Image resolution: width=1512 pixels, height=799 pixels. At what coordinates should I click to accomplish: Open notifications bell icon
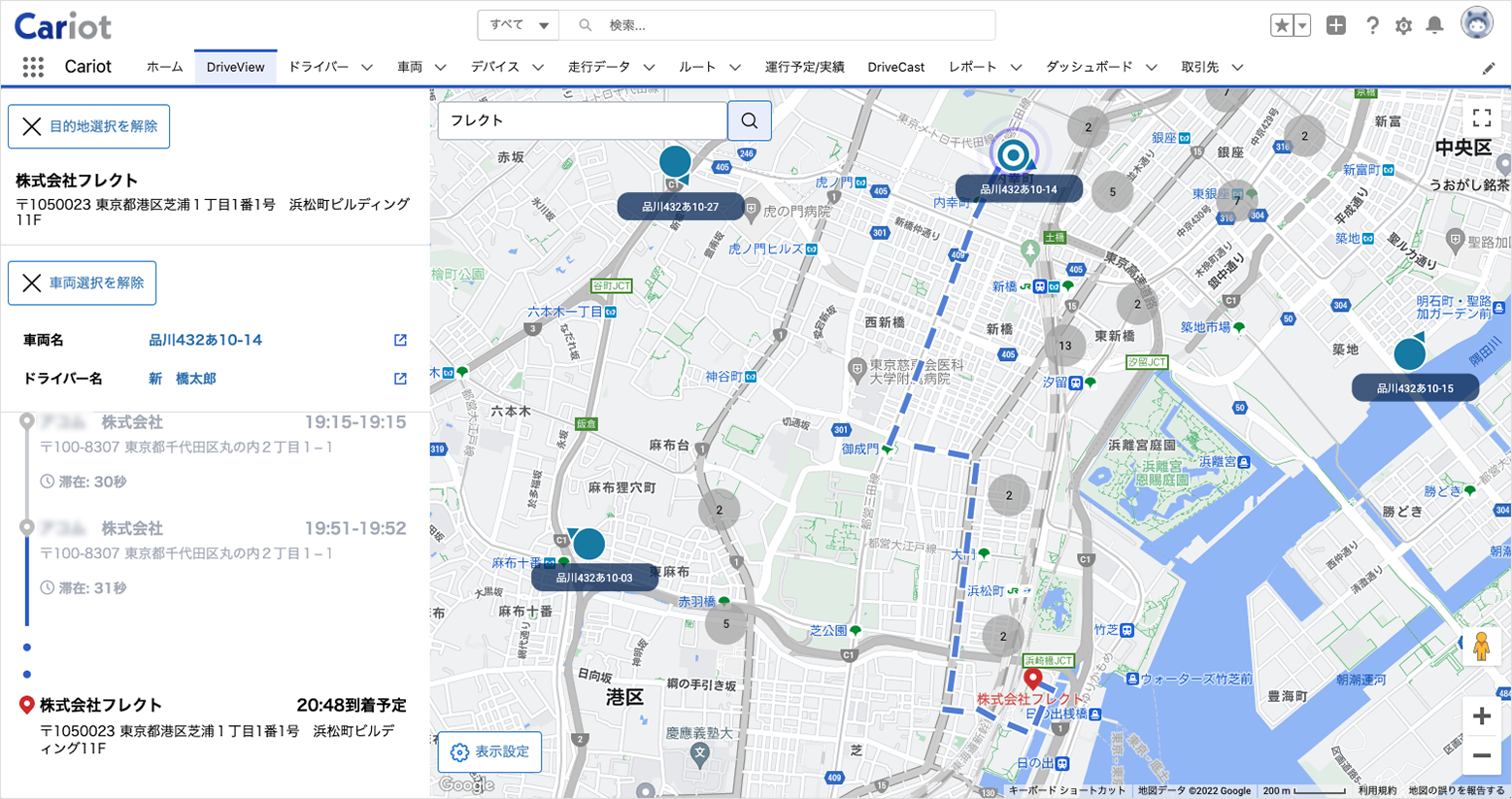tap(1434, 25)
